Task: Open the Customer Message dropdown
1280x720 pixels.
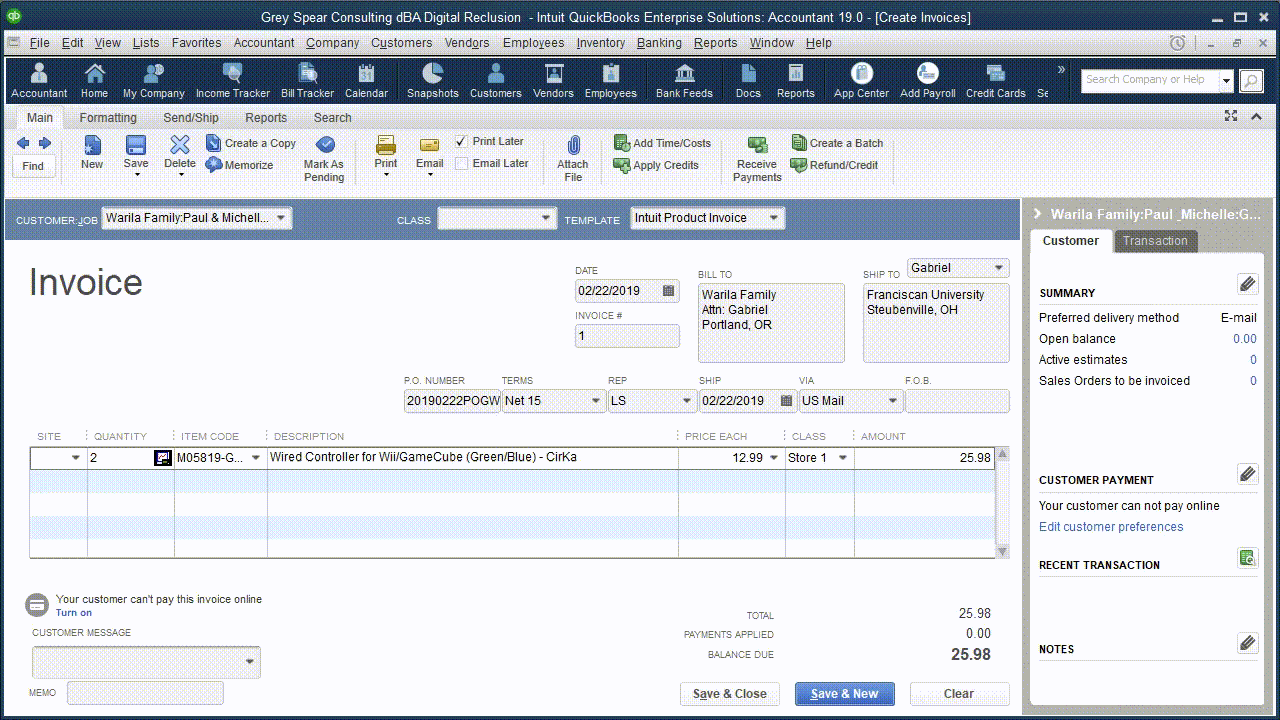Action: pyautogui.click(x=250, y=662)
